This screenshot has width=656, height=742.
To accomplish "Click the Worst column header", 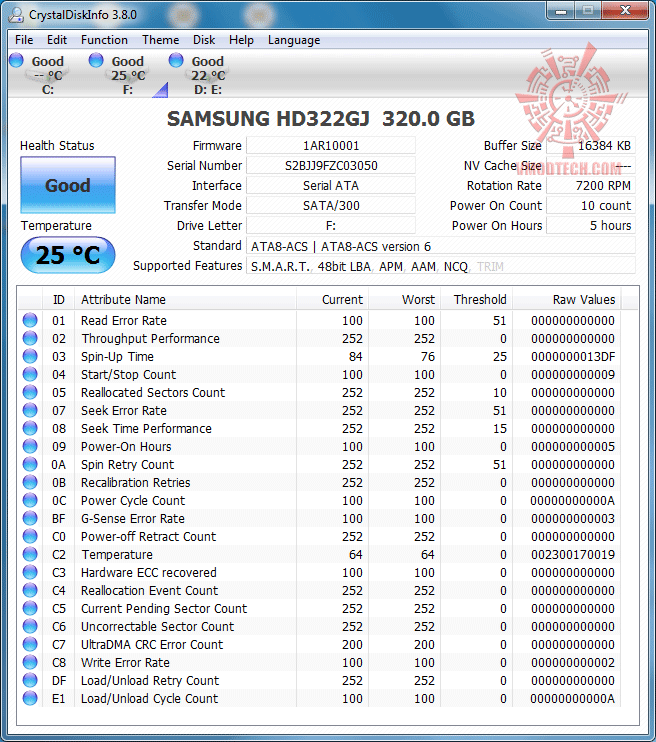I will [405, 300].
